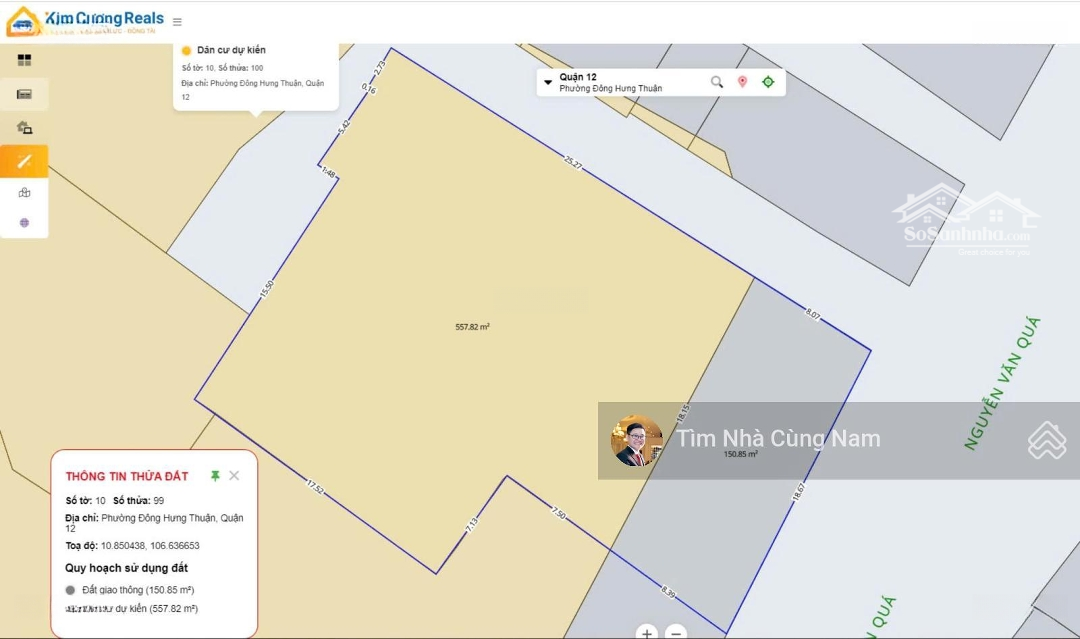Click the 2.73 edge length label
The height and width of the screenshot is (639, 1080).
click(380, 67)
